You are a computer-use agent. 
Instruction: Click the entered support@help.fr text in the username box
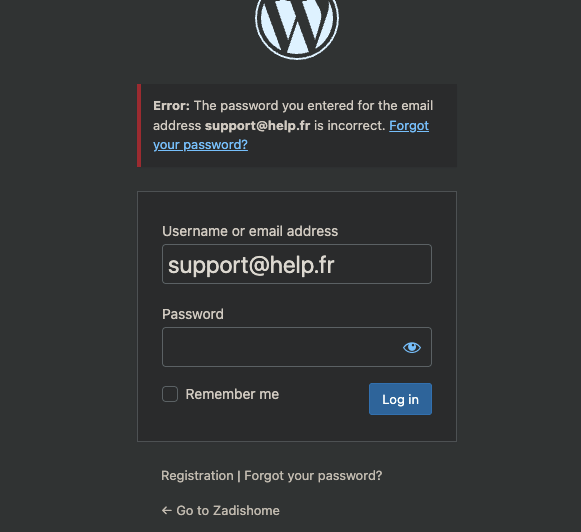(x=251, y=266)
